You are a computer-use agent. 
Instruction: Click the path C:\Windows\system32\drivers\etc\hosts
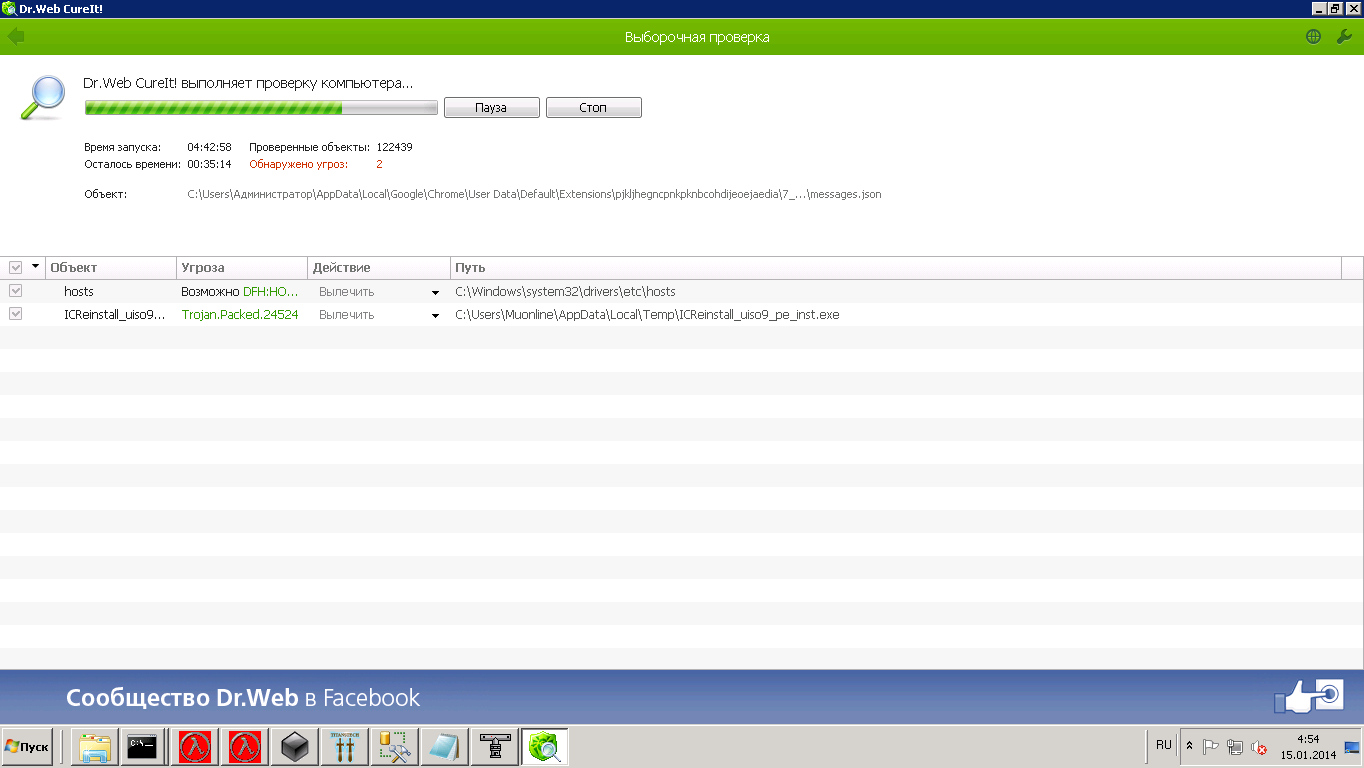565,292
